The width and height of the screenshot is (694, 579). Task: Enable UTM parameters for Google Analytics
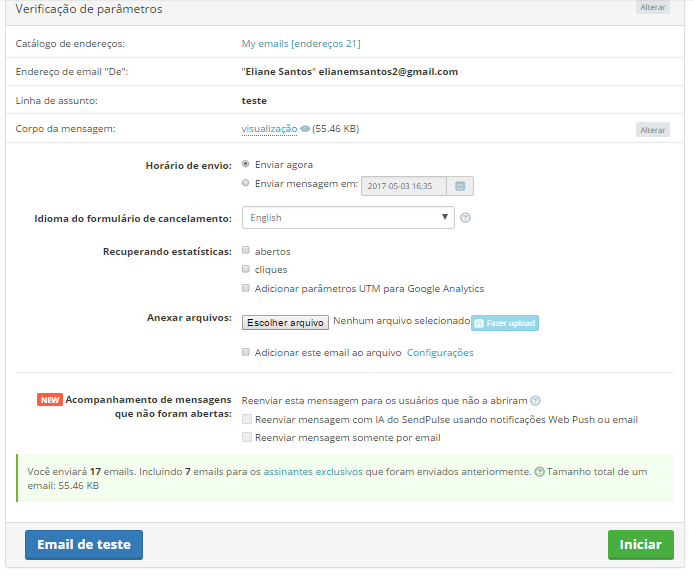tap(246, 288)
